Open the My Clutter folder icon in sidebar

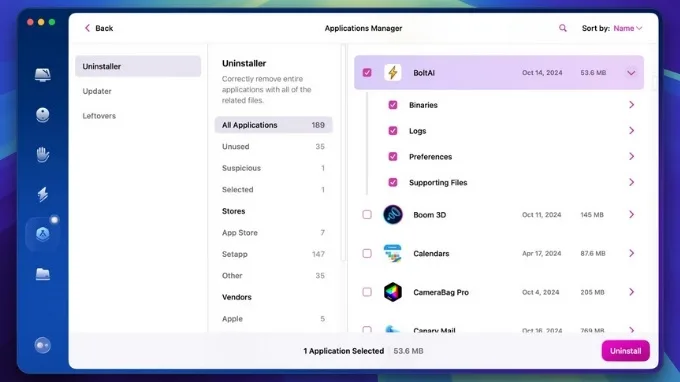[42, 274]
